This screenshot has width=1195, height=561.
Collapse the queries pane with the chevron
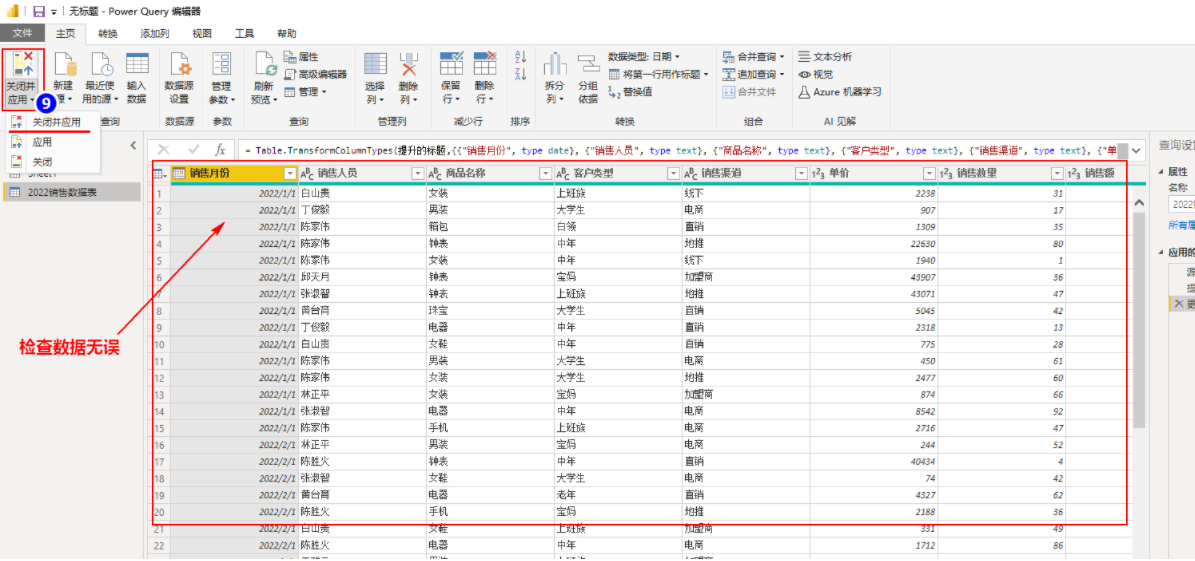133,145
